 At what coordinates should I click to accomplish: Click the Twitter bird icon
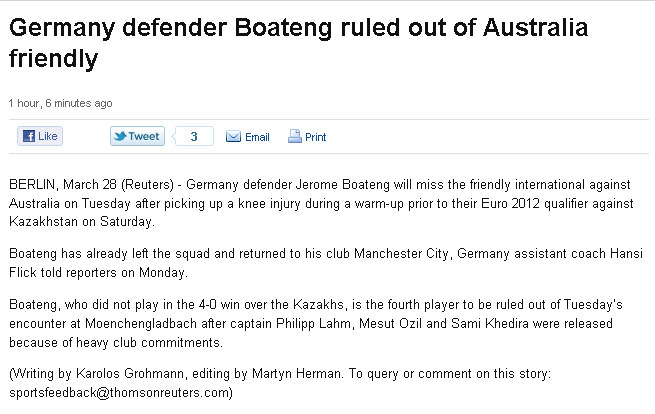[x=120, y=136]
